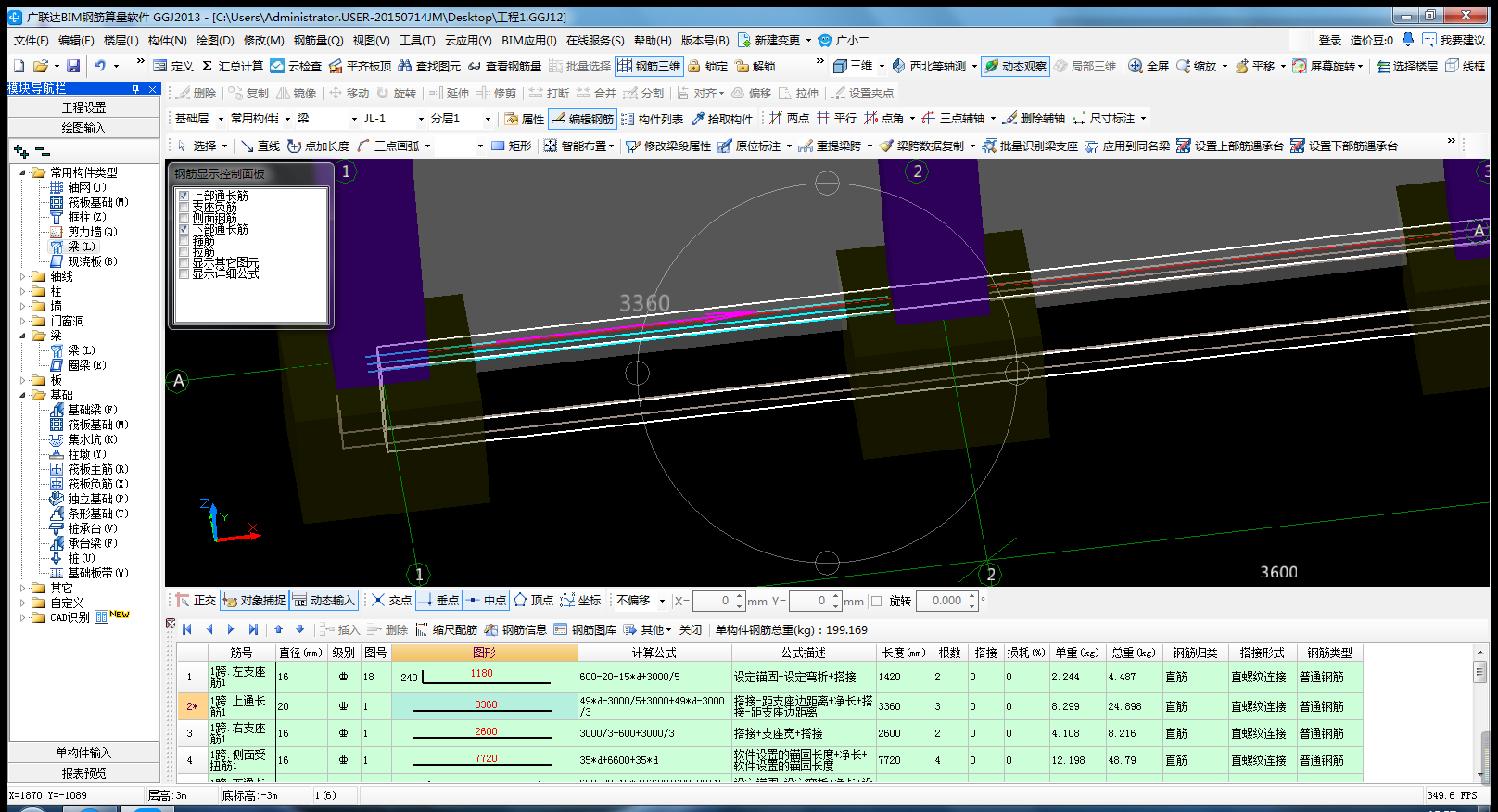Open 定义 (Define) tool
The image size is (1498, 812).
pos(173,66)
